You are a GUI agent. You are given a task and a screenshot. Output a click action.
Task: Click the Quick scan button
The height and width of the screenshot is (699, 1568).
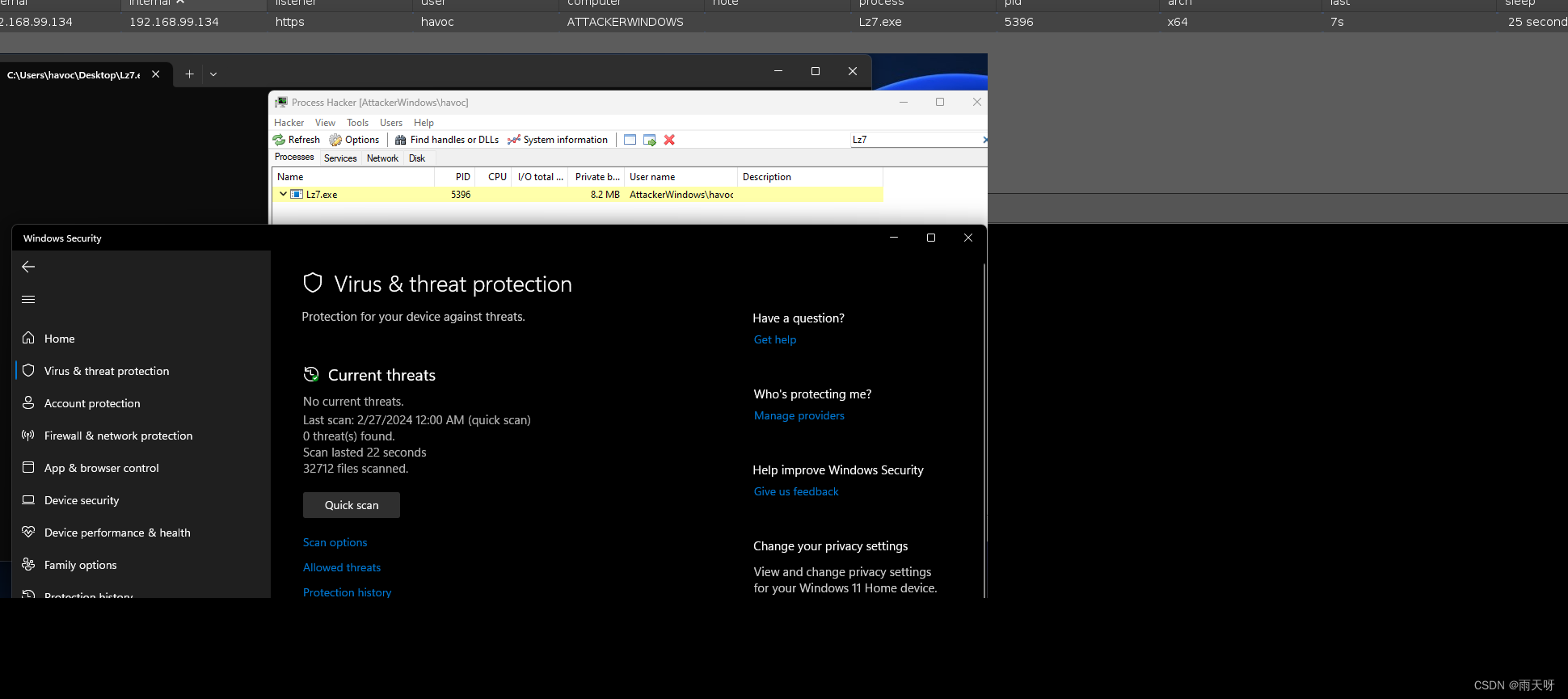click(352, 505)
